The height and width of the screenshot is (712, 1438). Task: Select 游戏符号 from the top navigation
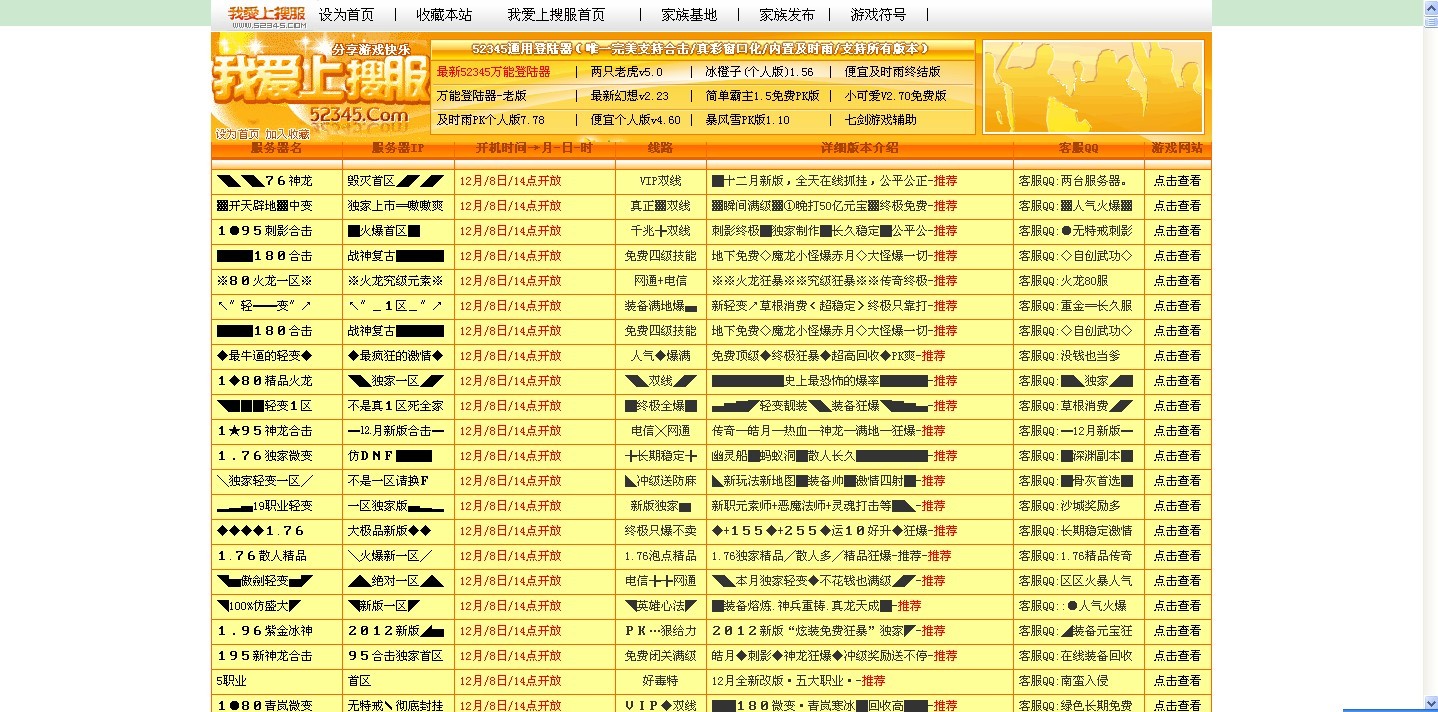point(877,14)
